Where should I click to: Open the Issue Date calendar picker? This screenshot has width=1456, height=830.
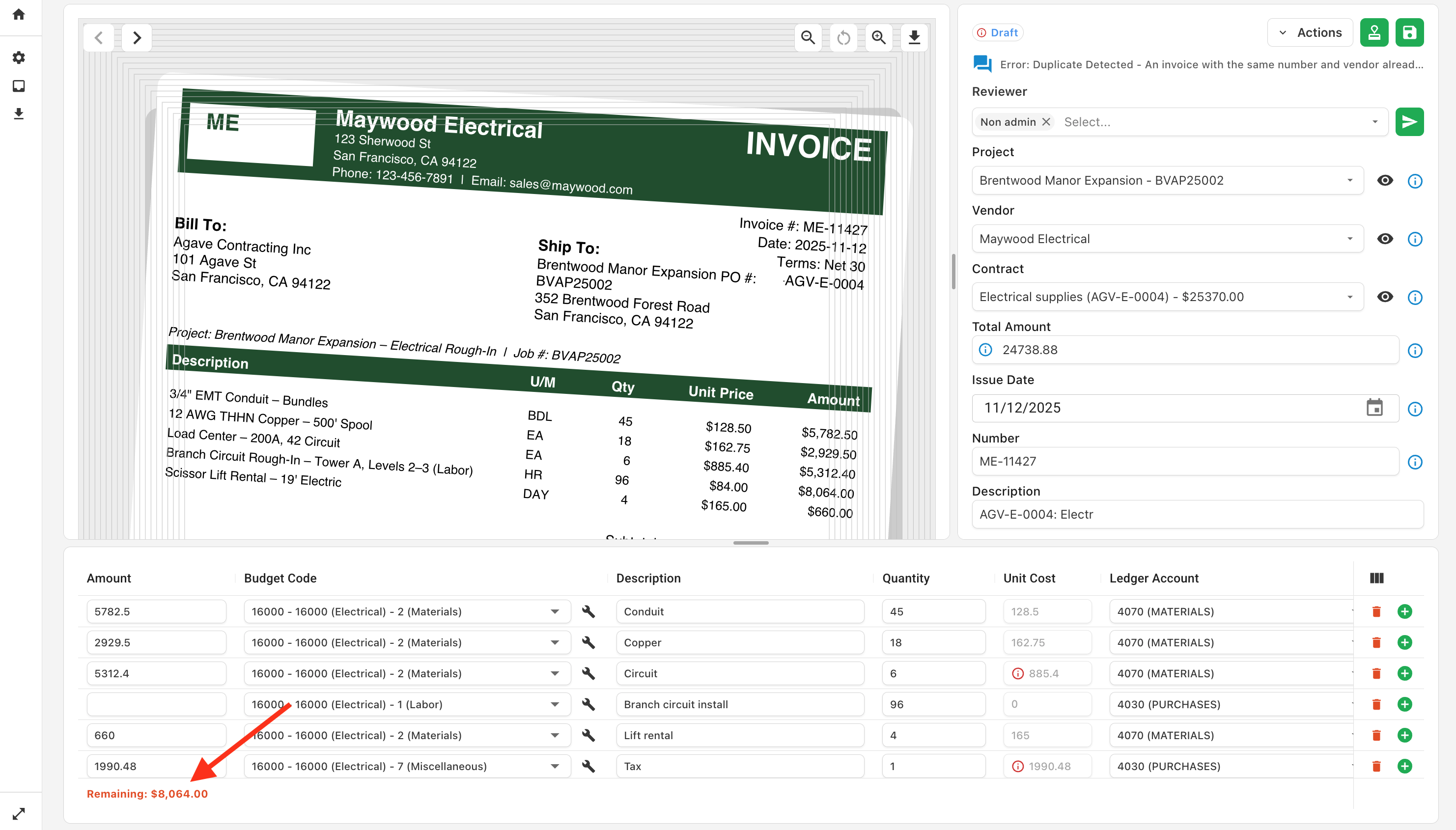click(1374, 407)
